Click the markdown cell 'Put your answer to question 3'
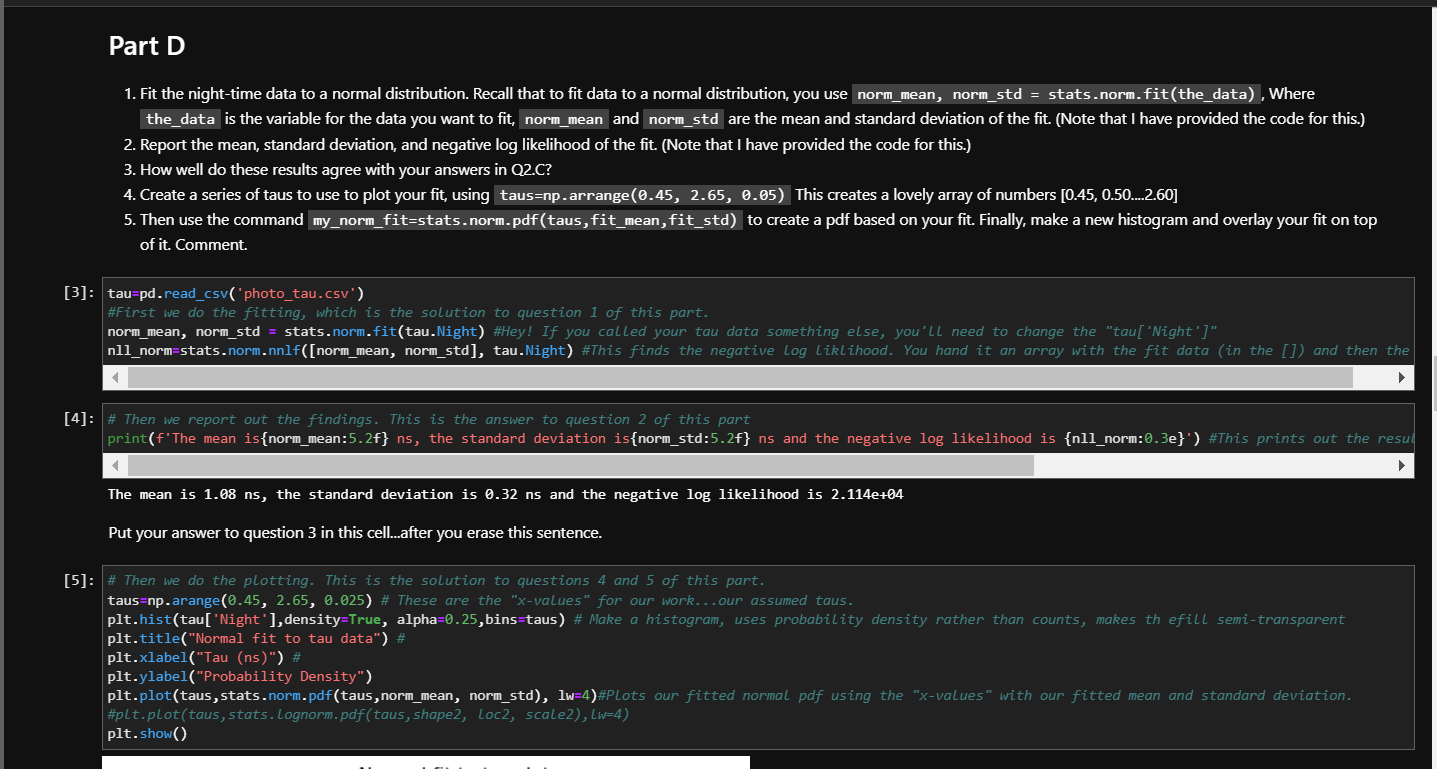The width and height of the screenshot is (1437, 769). pos(355,533)
